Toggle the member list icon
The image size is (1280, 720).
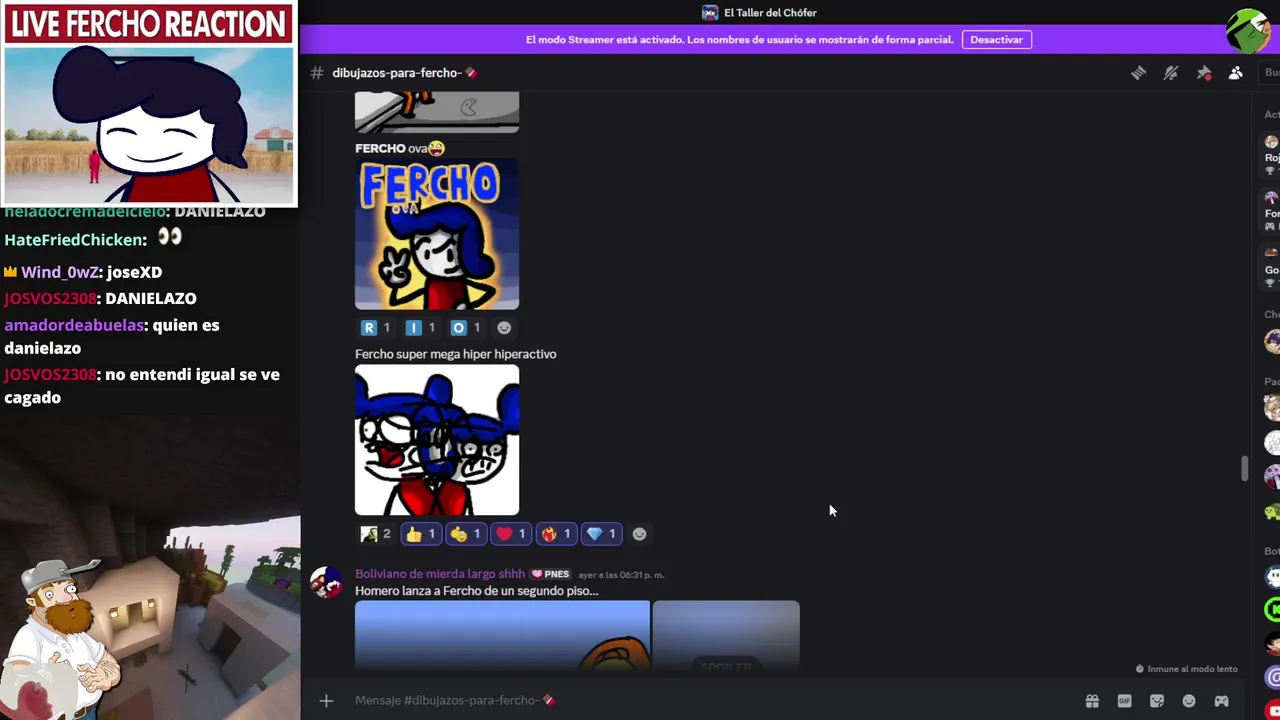click(1236, 73)
